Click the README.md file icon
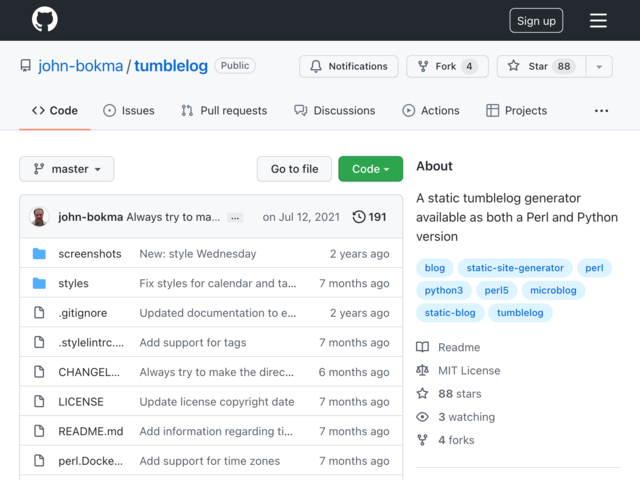 tap(39, 431)
